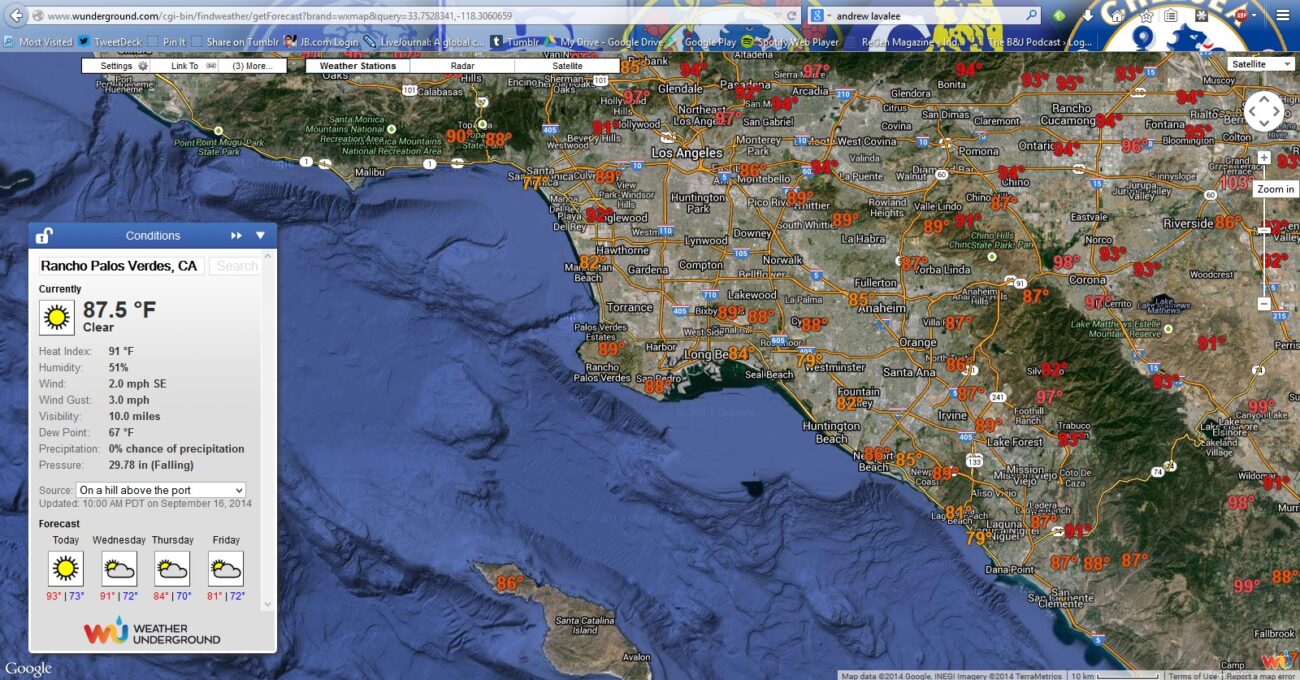Click the Heat Index 91 °F value

[121, 351]
